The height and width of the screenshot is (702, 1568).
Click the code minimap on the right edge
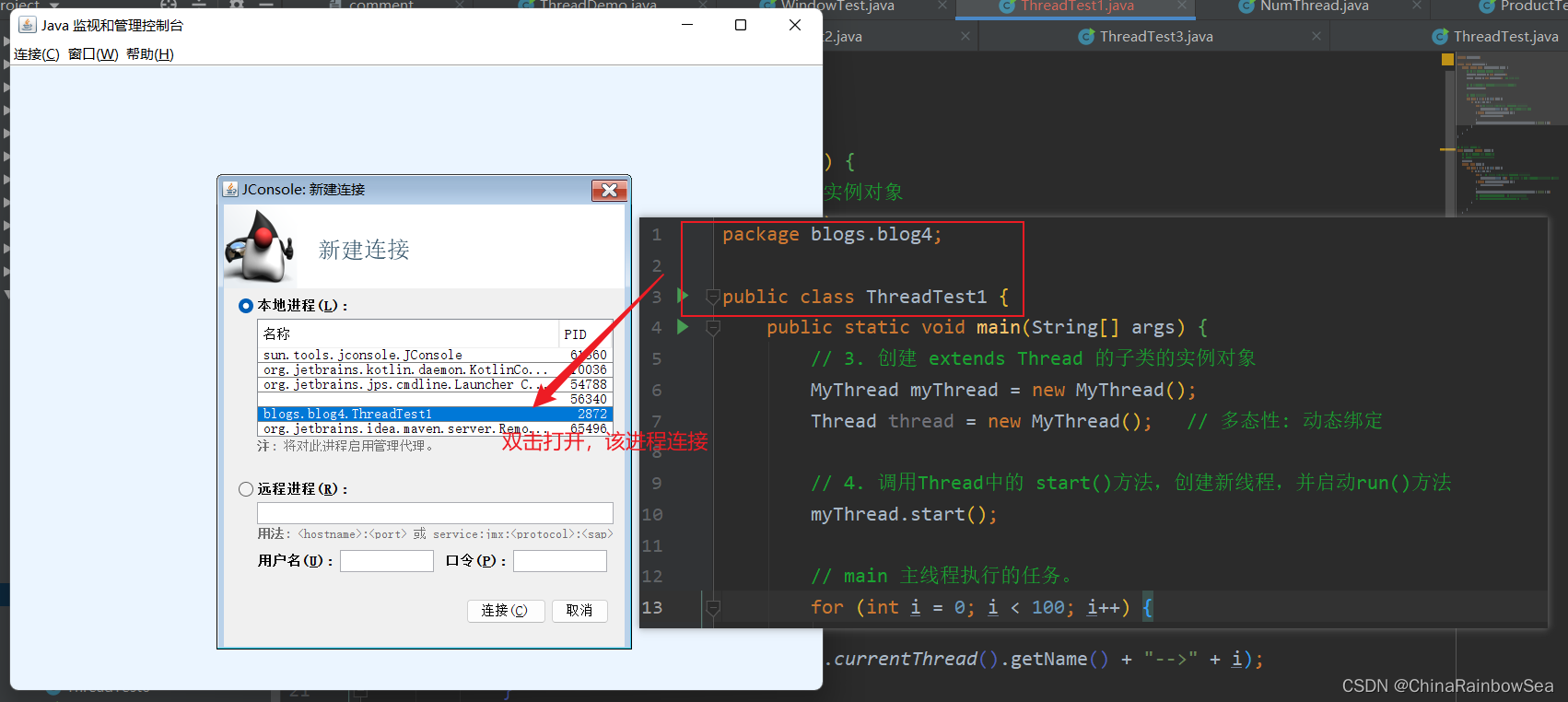coord(1511,134)
